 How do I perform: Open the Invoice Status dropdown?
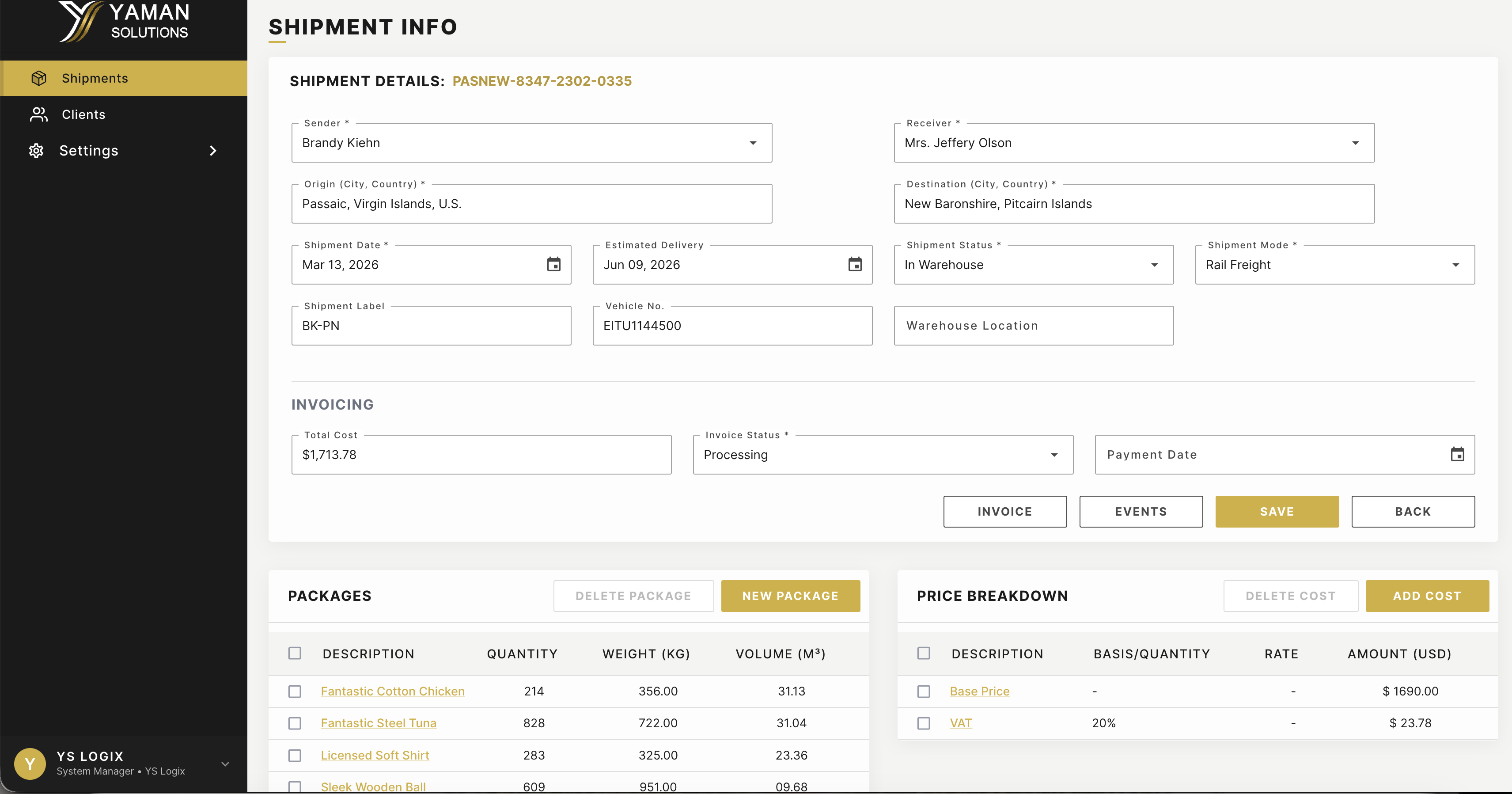883,454
